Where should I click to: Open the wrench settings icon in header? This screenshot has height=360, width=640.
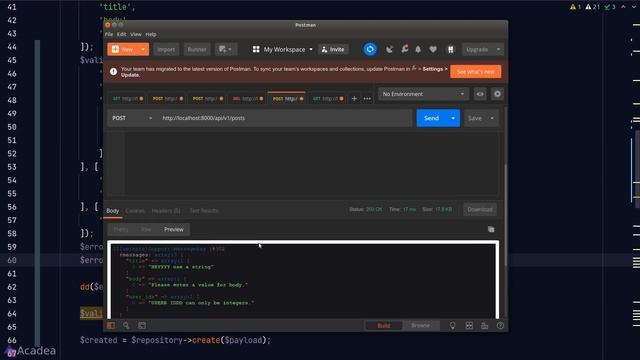(x=404, y=49)
